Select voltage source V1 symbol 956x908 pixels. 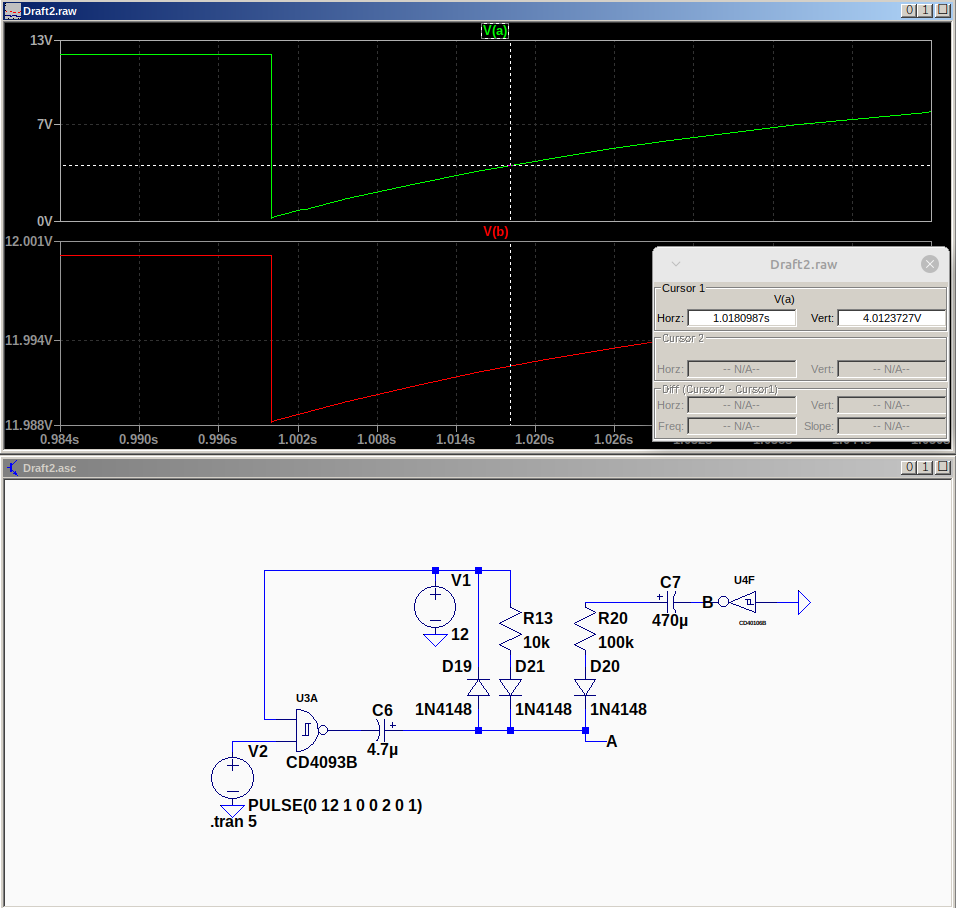435,607
